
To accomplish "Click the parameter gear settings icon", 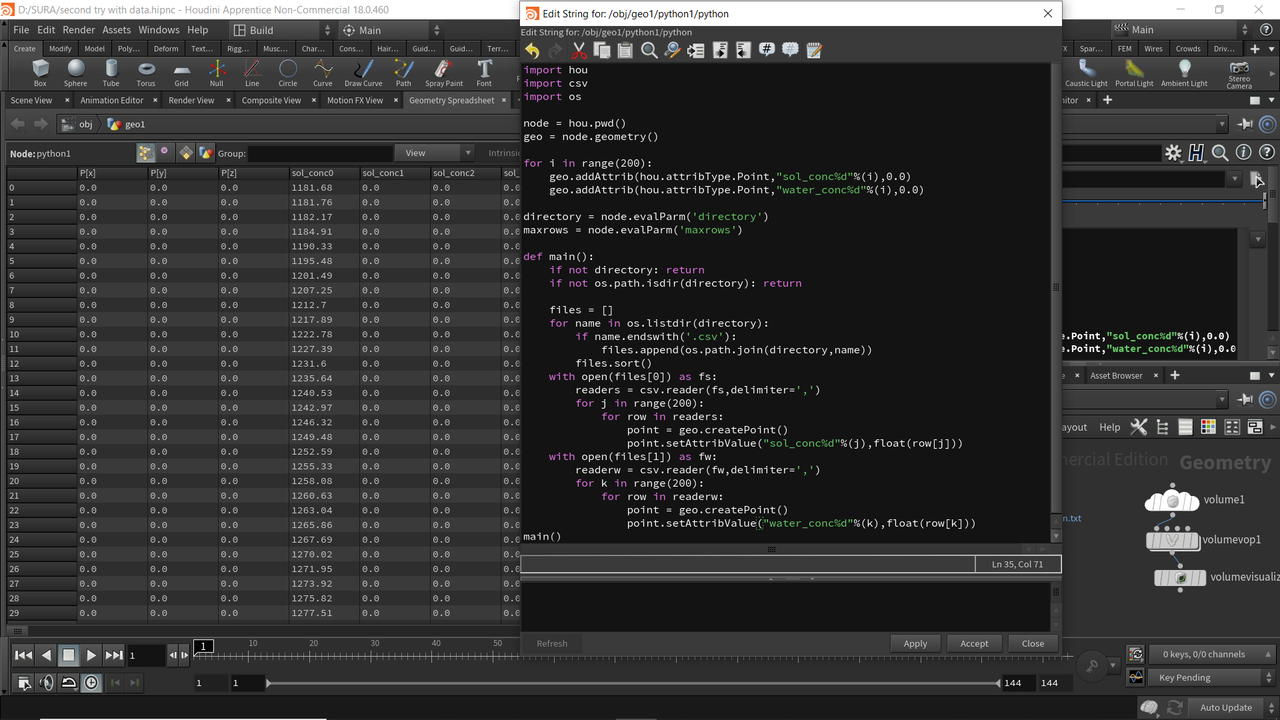I will (1173, 153).
